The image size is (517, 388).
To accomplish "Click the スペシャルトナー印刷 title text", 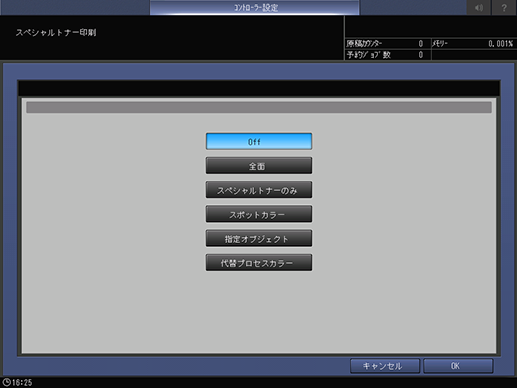I will point(56,33).
